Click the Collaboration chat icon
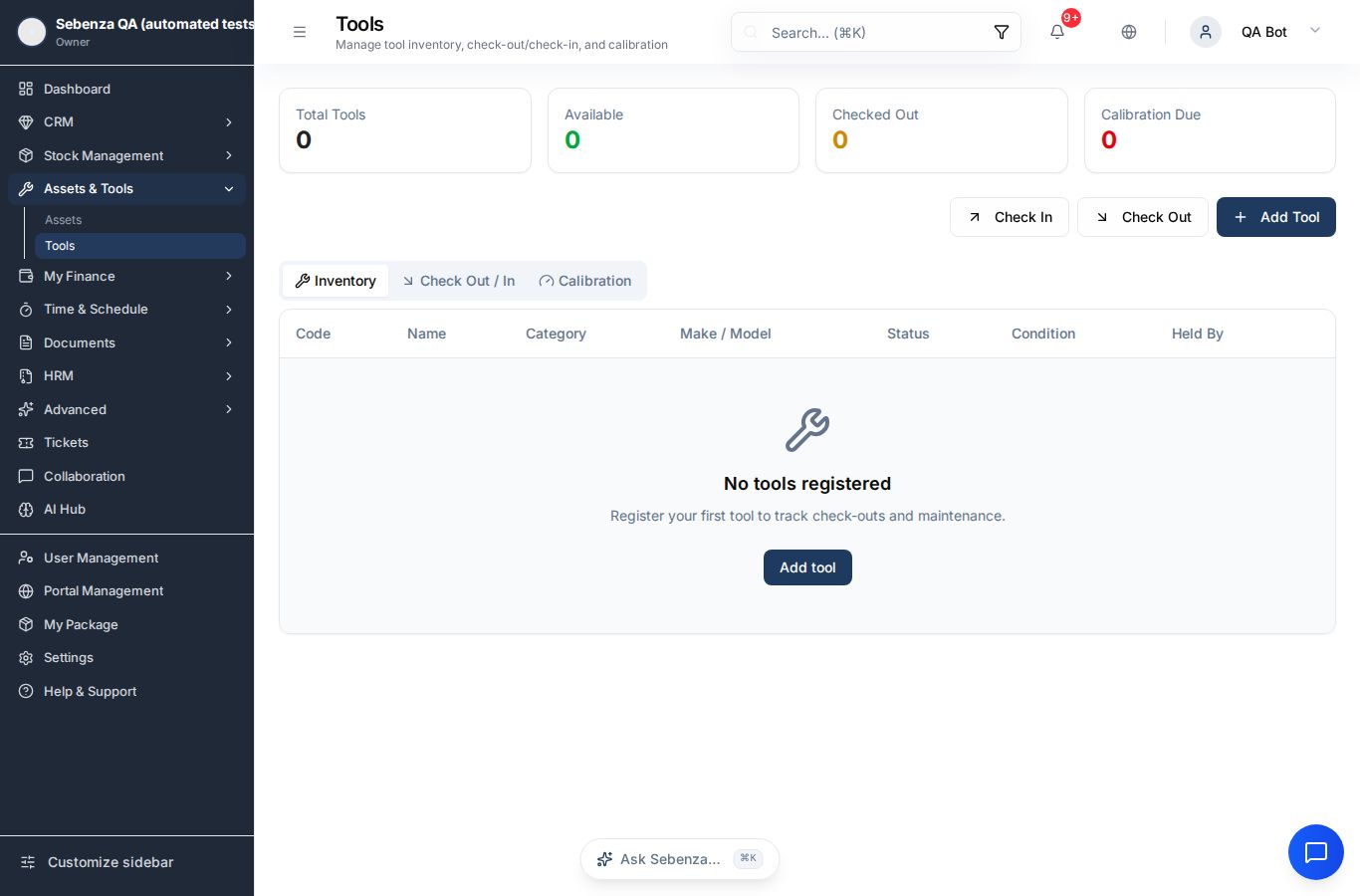Screen dimensions: 1360x896 click(26, 476)
